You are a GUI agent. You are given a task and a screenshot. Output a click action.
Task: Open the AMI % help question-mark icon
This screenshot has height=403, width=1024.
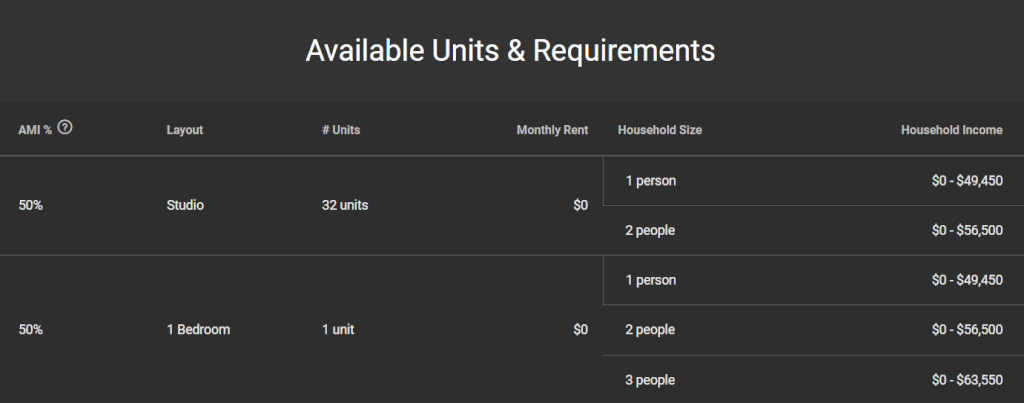click(x=65, y=127)
